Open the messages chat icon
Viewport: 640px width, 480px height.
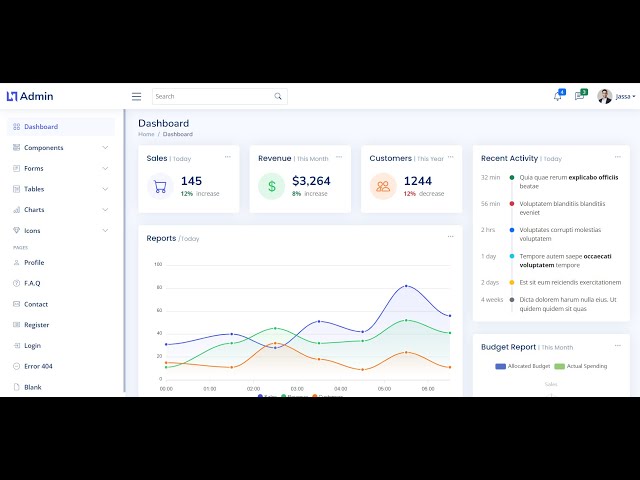coord(579,96)
